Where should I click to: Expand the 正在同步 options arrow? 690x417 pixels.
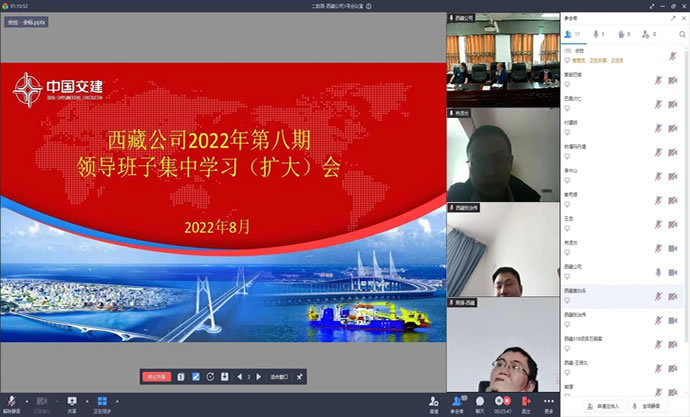(x=117, y=399)
